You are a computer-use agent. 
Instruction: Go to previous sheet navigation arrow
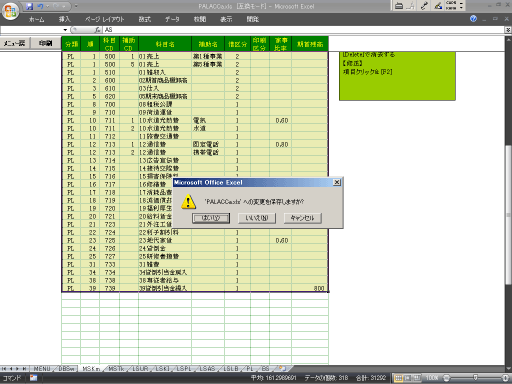pos(11,369)
